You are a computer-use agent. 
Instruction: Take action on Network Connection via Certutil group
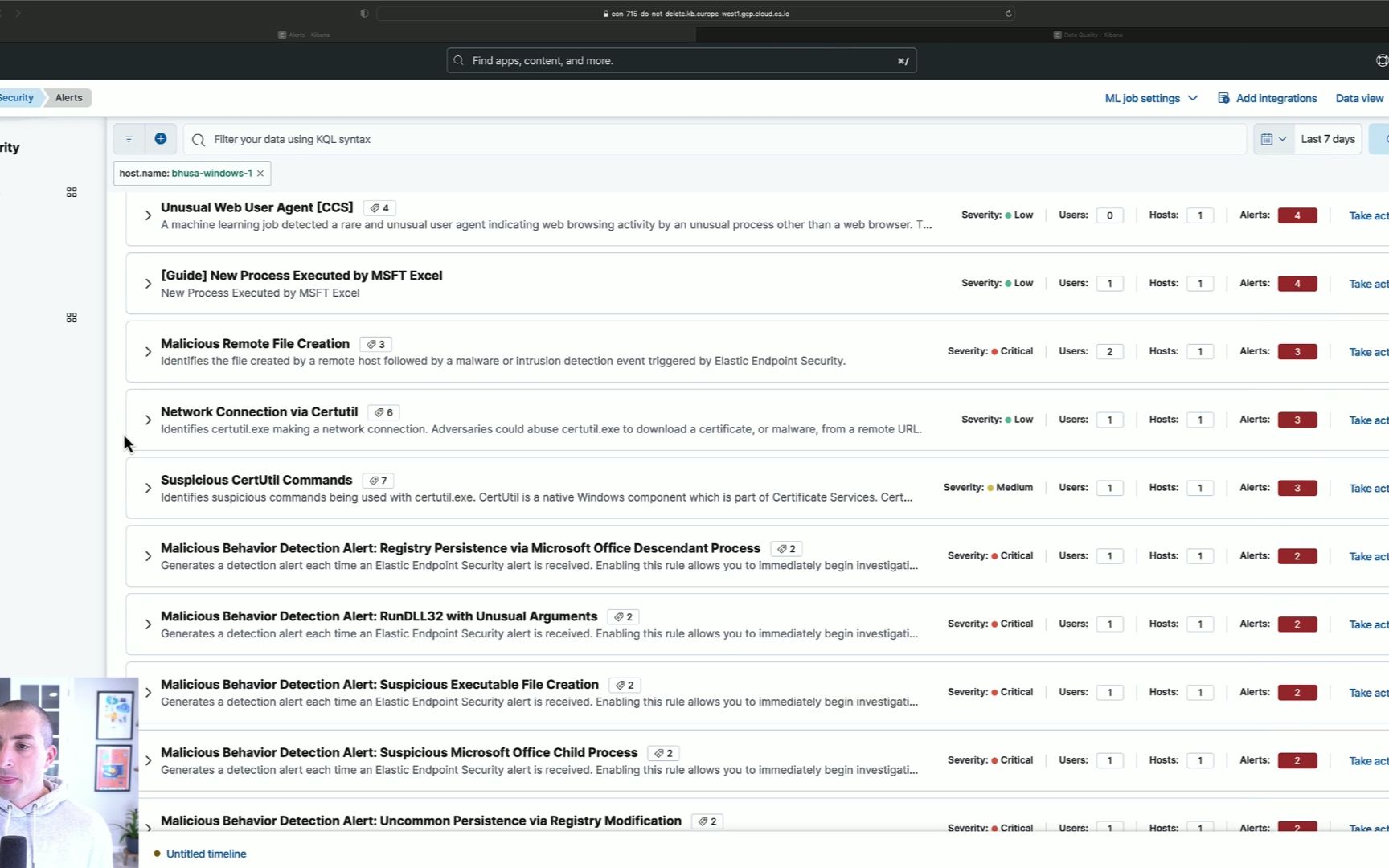coord(1368,420)
